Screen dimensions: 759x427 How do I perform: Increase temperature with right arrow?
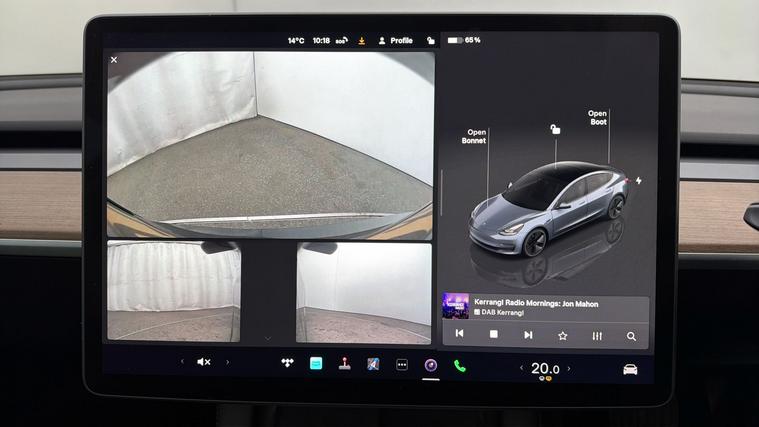point(570,368)
